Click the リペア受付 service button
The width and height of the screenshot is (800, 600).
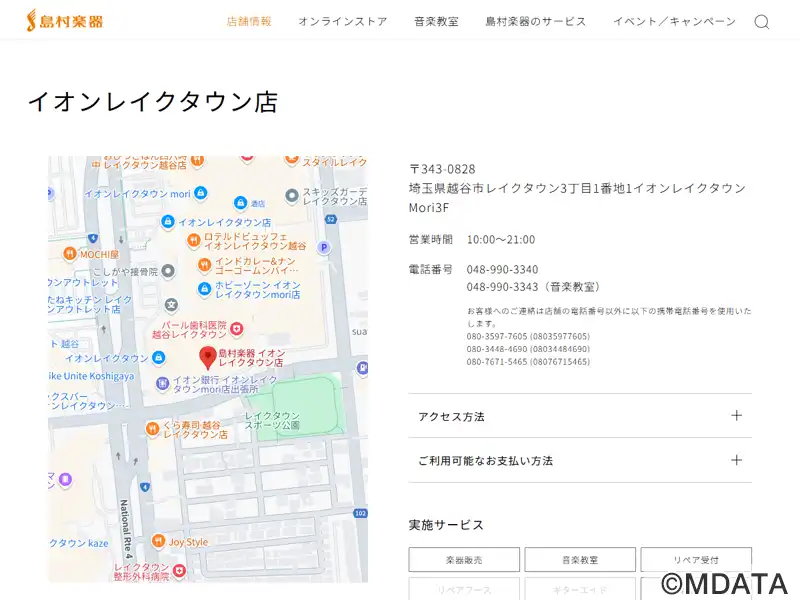696,560
